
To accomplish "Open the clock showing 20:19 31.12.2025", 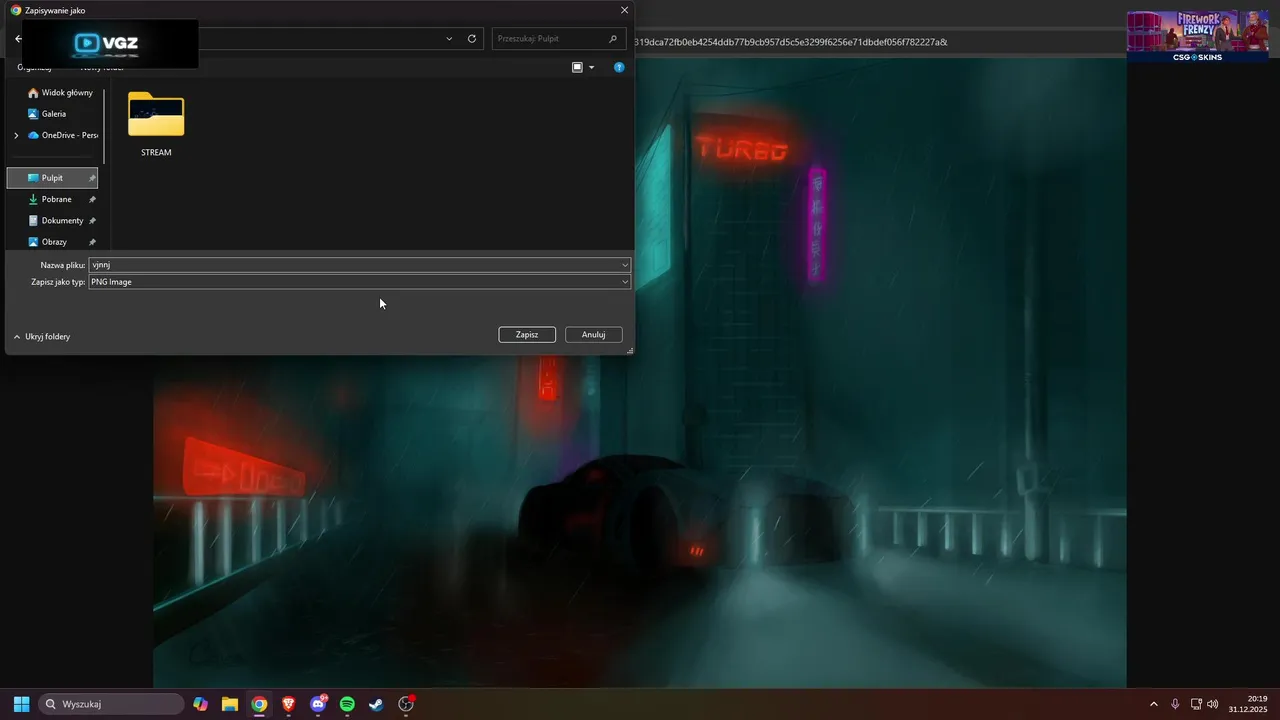I will (x=1249, y=704).
